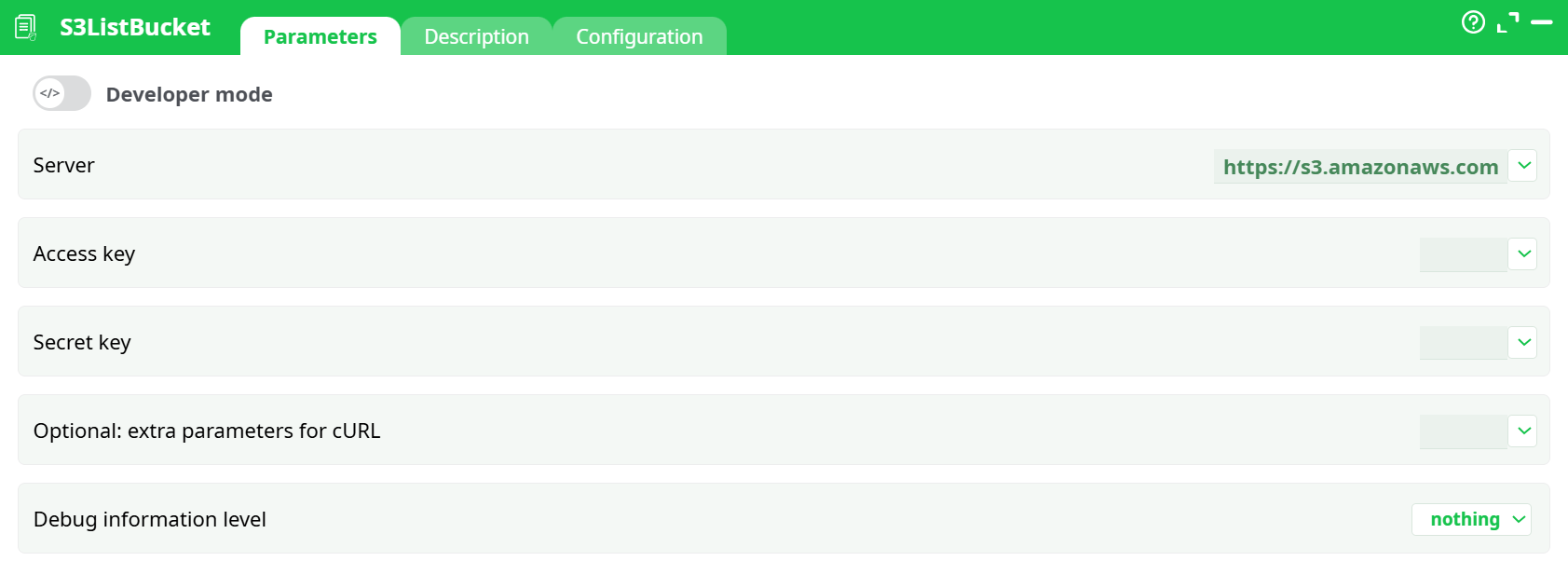Click the Server label

point(64,165)
